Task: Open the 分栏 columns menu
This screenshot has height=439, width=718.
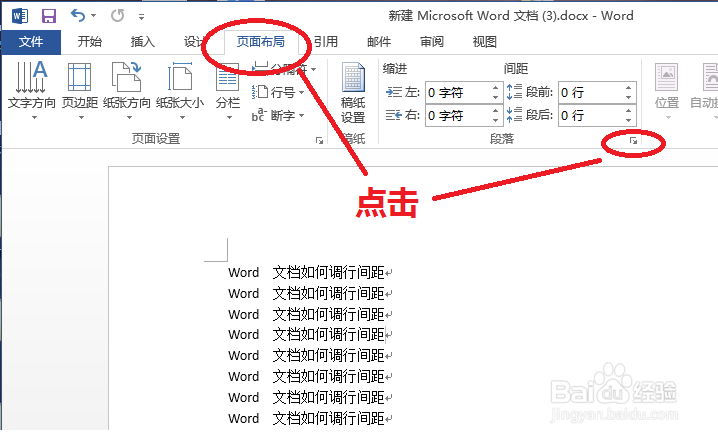Action: click(228, 91)
